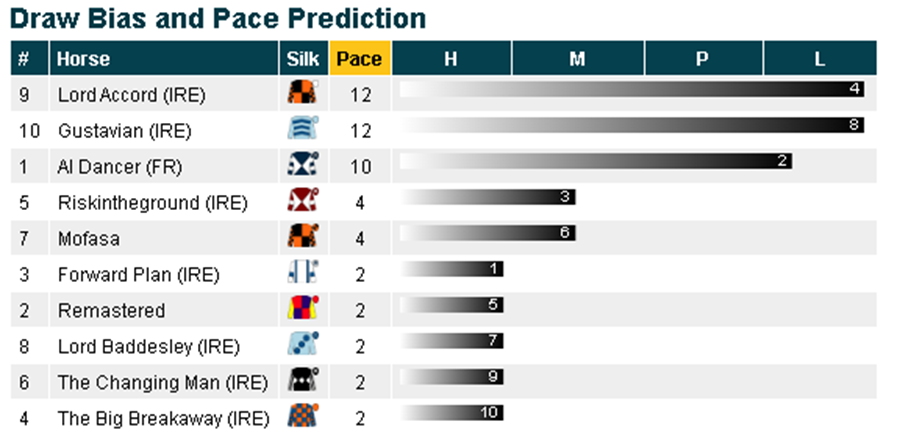Click Riskintheground's jockey silk icon

[303, 201]
